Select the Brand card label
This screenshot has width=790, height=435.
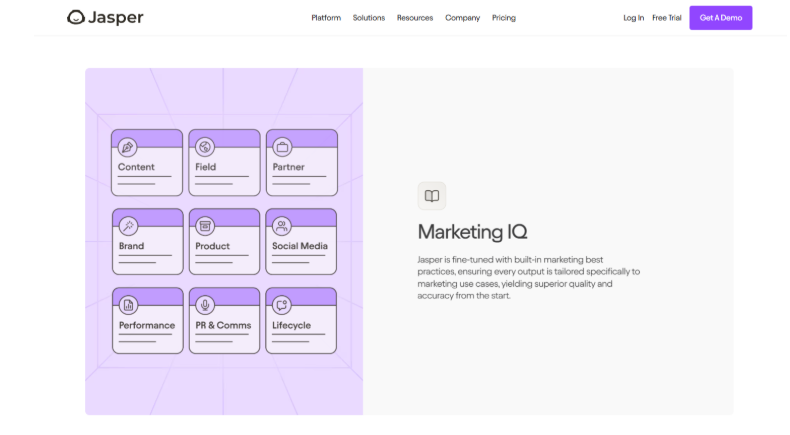tap(131, 246)
